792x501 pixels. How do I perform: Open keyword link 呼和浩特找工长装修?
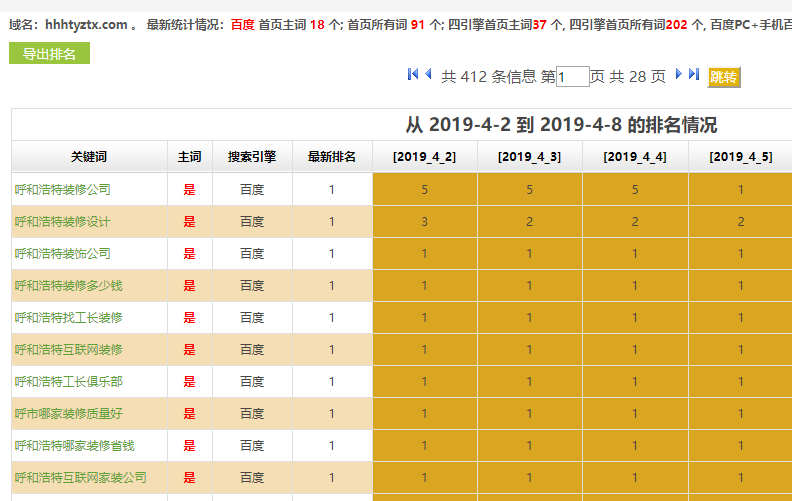click(x=68, y=317)
